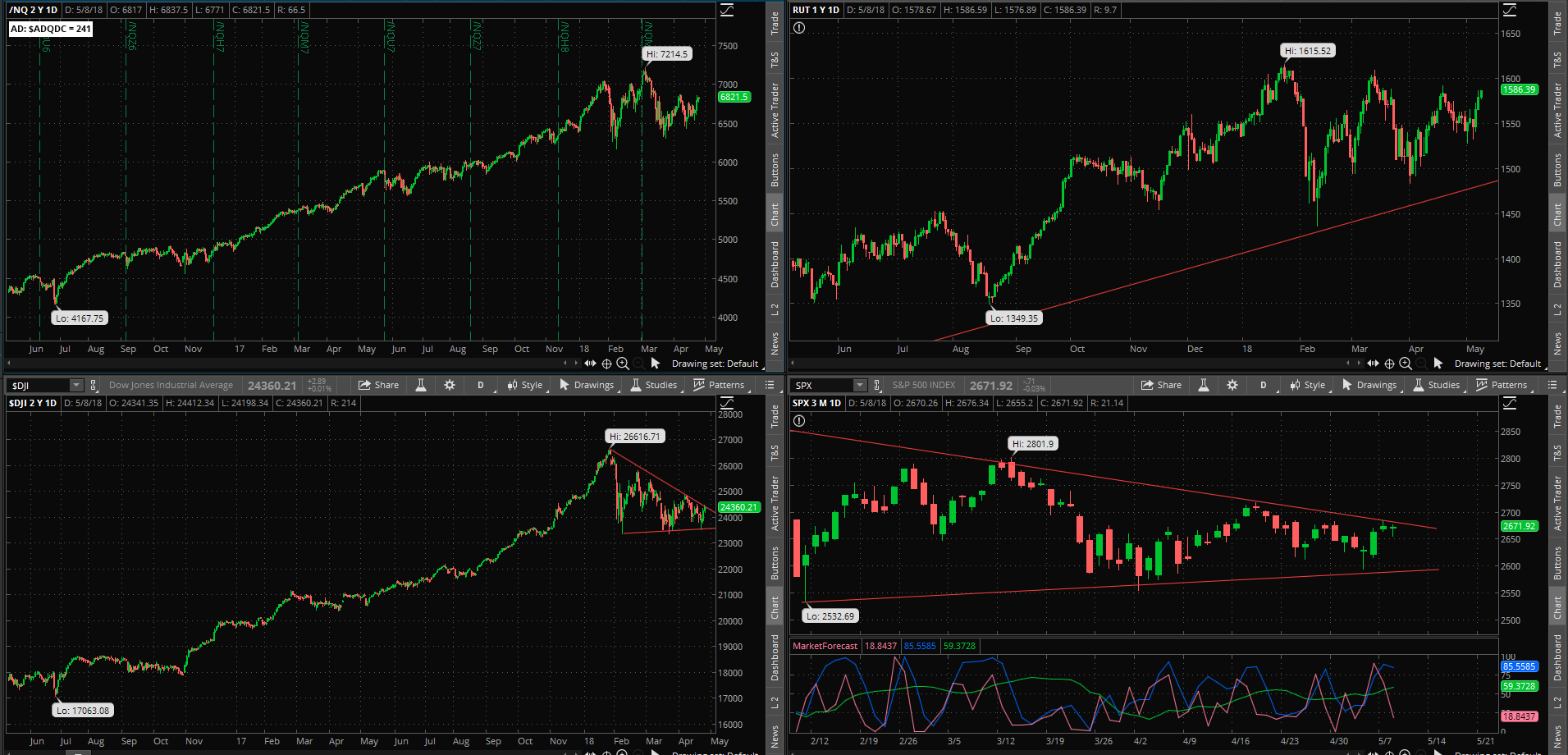Toggle the L2 side panel on RUT chart
The height and width of the screenshot is (755, 1568).
pos(1557,309)
